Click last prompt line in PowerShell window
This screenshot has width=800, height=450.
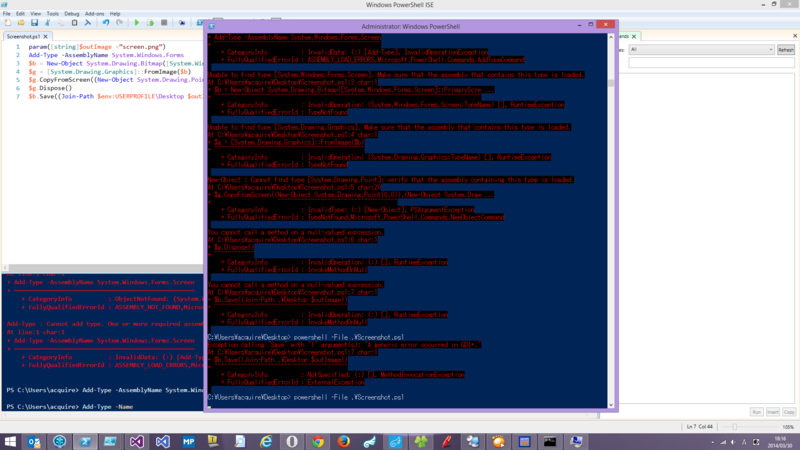306,397
